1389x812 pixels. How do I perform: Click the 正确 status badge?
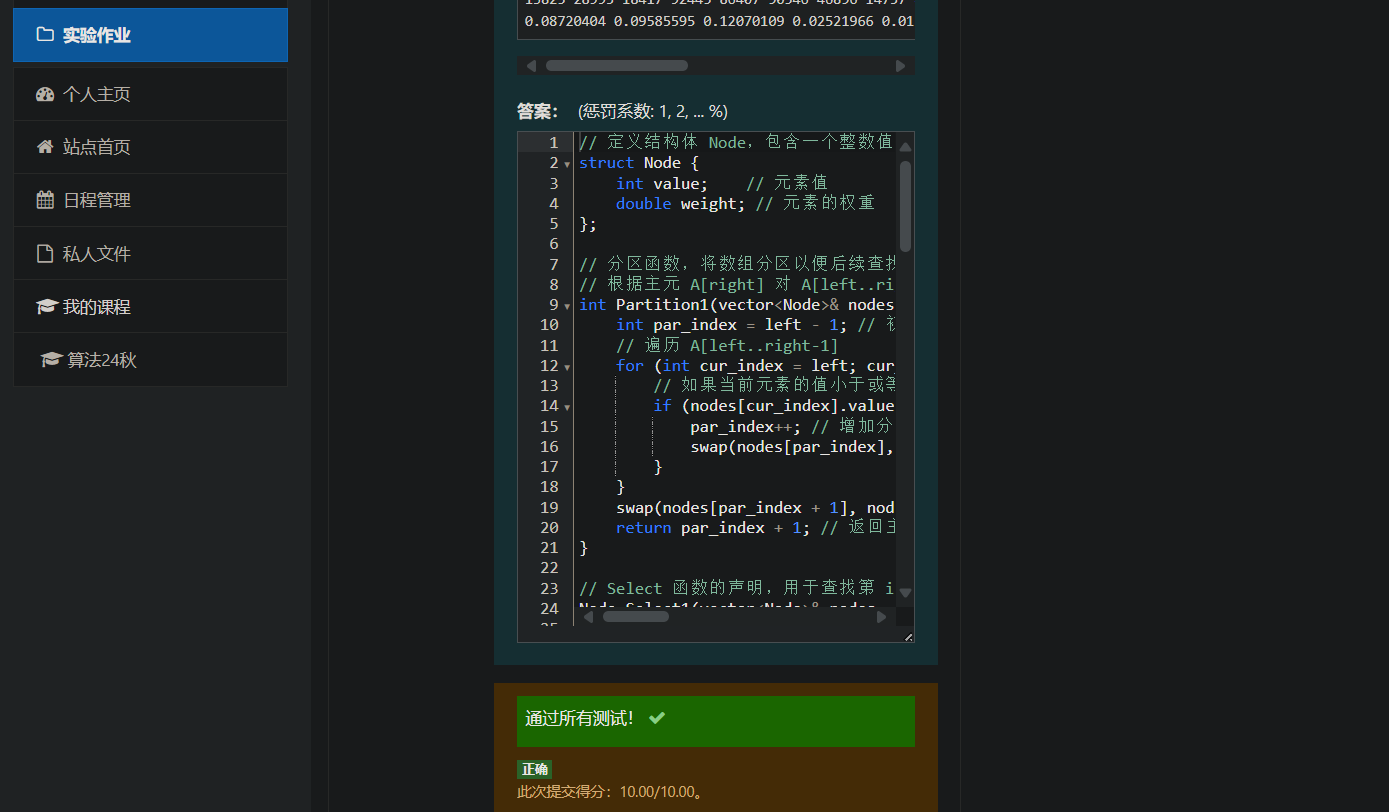click(534, 769)
